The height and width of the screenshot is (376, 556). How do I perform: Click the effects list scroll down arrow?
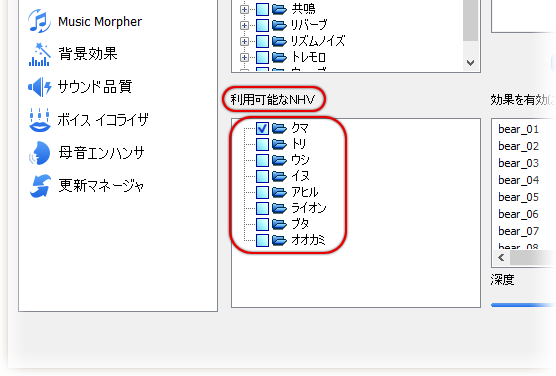pyautogui.click(x=471, y=63)
